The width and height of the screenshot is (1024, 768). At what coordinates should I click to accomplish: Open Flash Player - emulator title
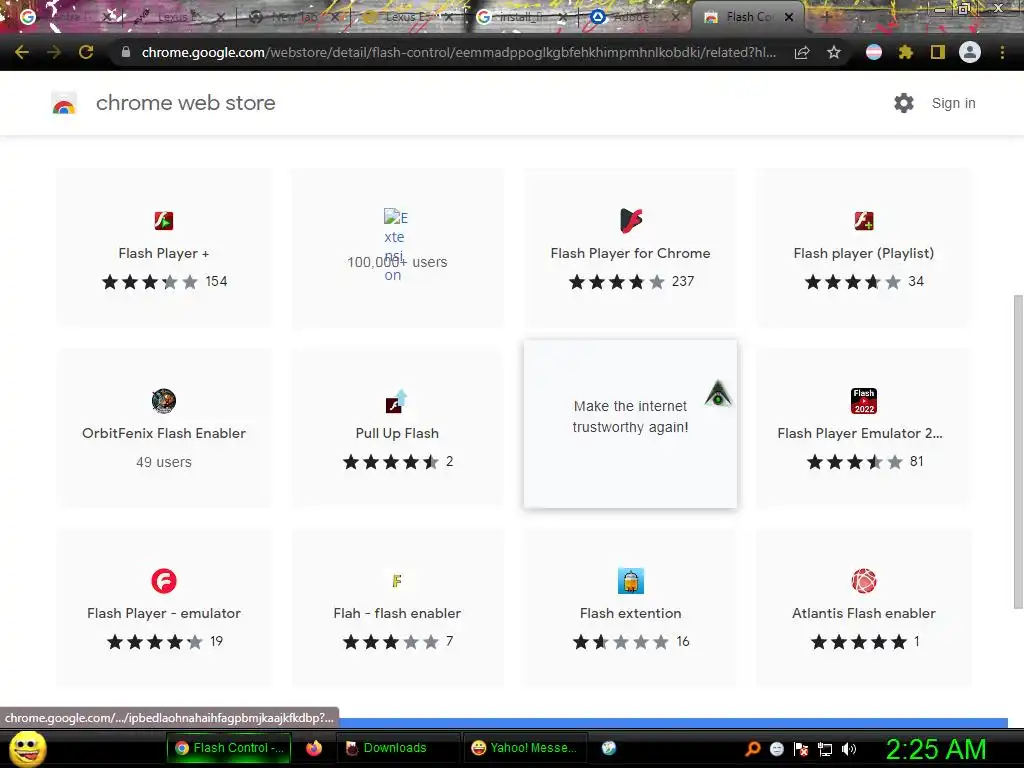(x=164, y=613)
